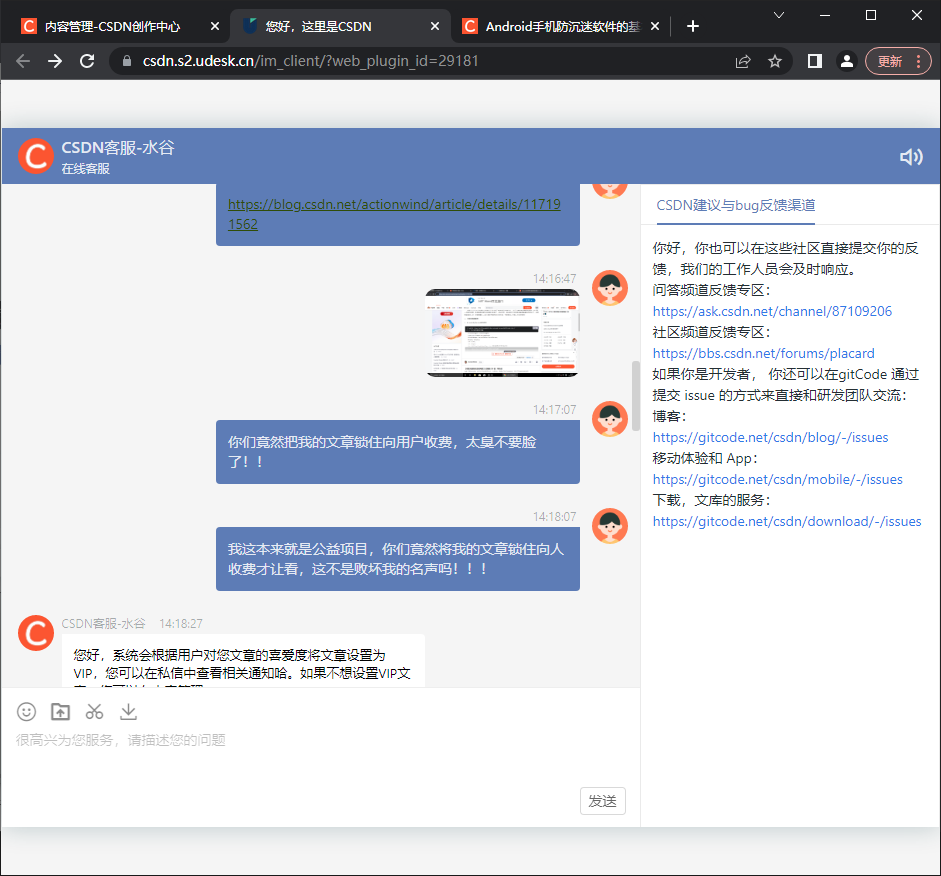Reload the current page
The width and height of the screenshot is (941, 876).
click(x=88, y=61)
